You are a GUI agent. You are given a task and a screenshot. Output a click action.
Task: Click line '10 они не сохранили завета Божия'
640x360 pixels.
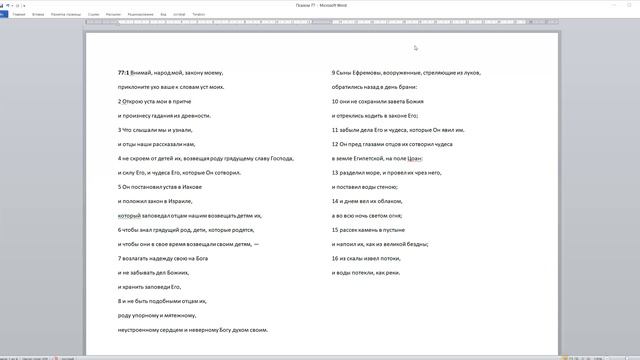pyautogui.click(x=378, y=101)
